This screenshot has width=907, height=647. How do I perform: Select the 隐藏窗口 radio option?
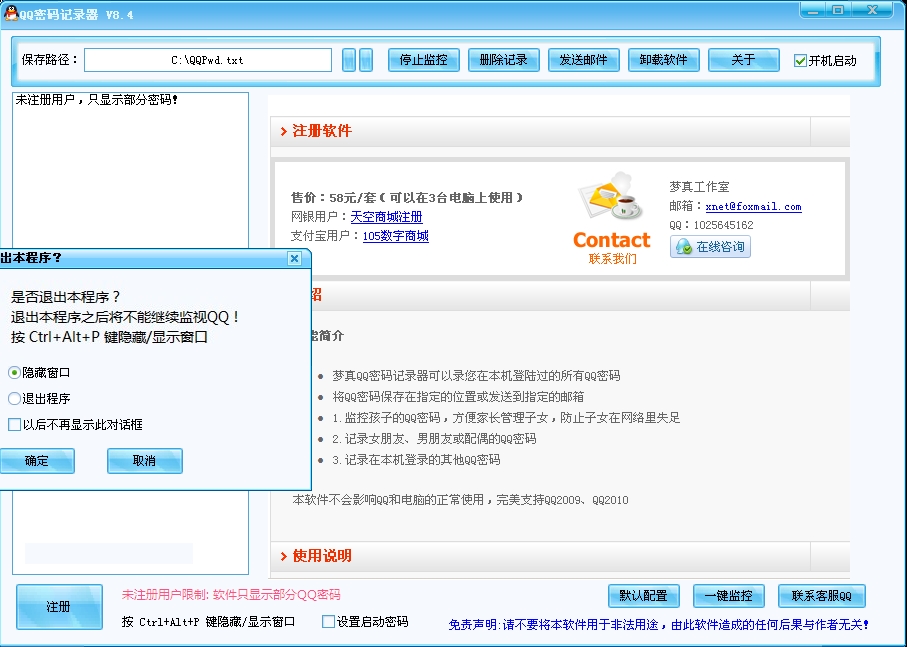tap(14, 373)
